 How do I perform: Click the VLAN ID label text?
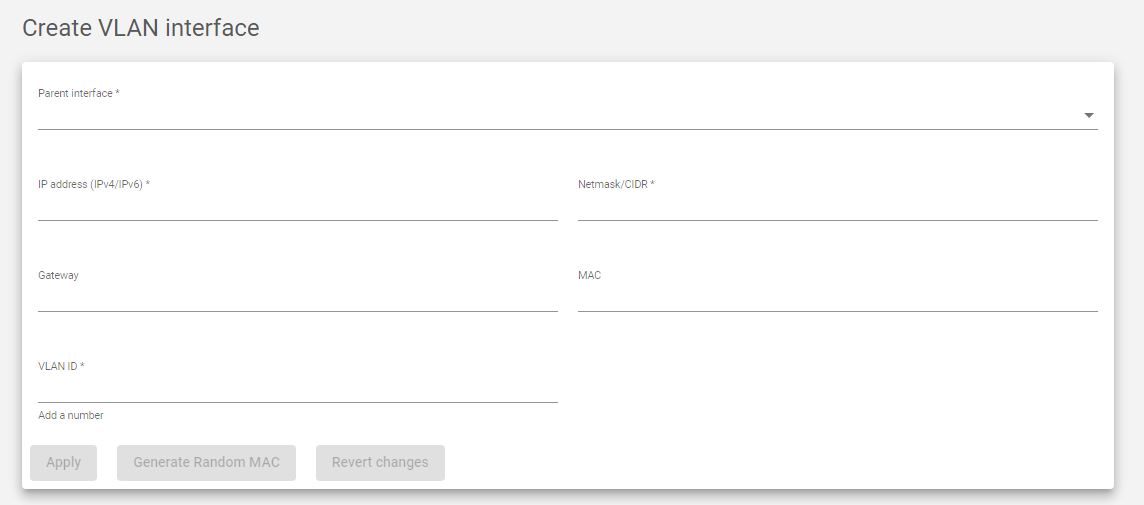pyautogui.click(x=61, y=366)
